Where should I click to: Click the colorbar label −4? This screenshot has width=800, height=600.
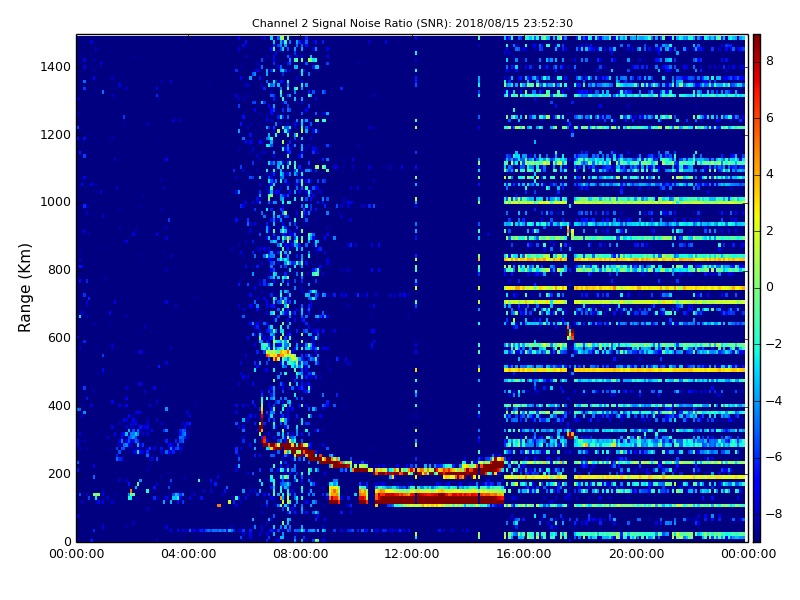(773, 401)
